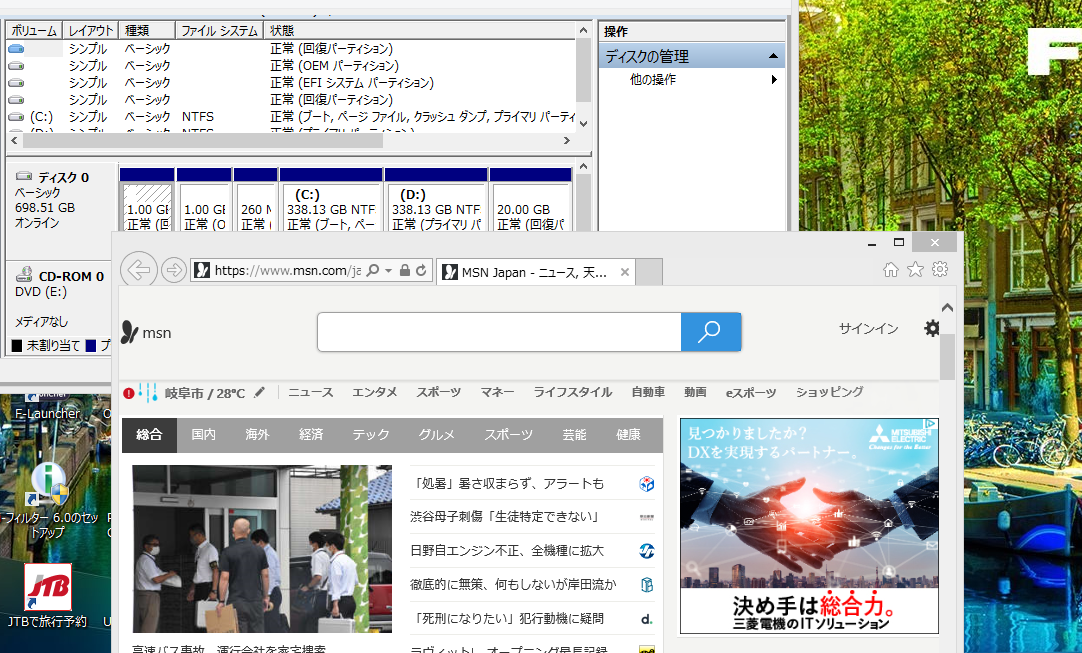Expand 他の操作 submenu in actions pane

tap(774, 79)
